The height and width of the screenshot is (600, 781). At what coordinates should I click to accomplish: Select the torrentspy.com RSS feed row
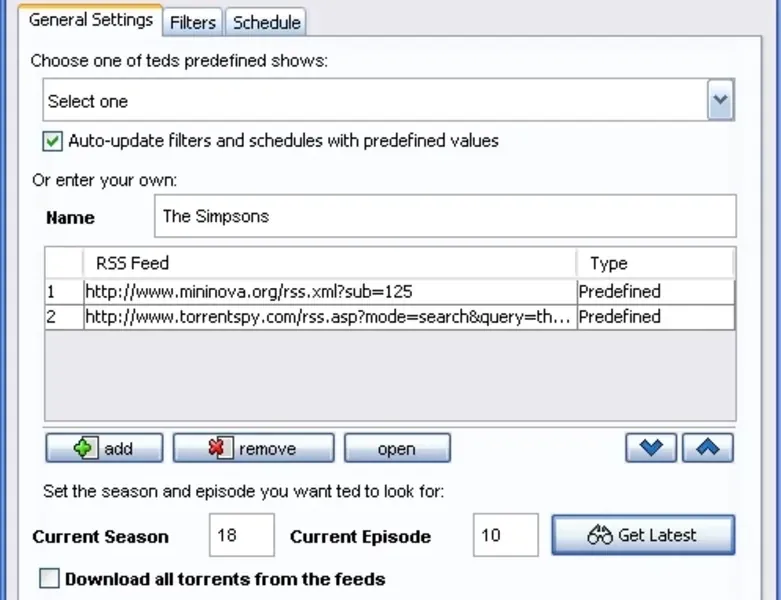coord(390,317)
